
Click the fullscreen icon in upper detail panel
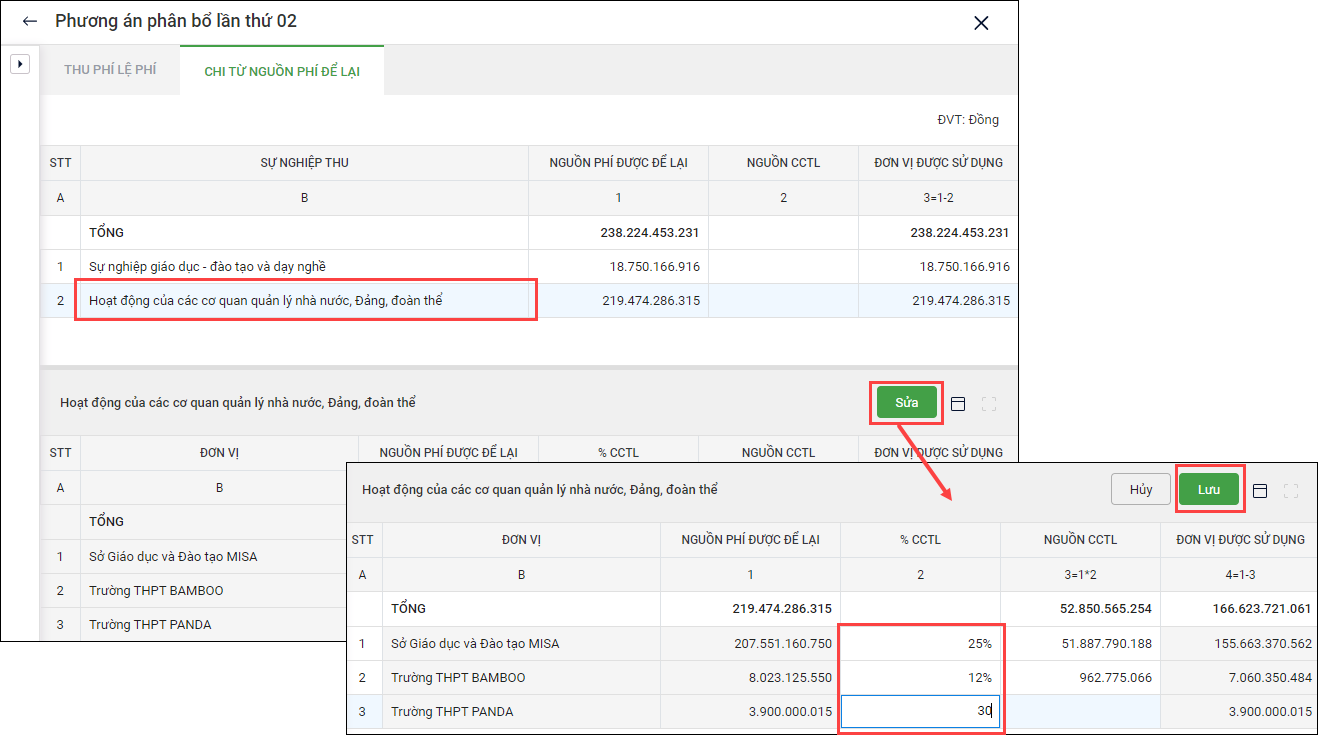tap(989, 404)
